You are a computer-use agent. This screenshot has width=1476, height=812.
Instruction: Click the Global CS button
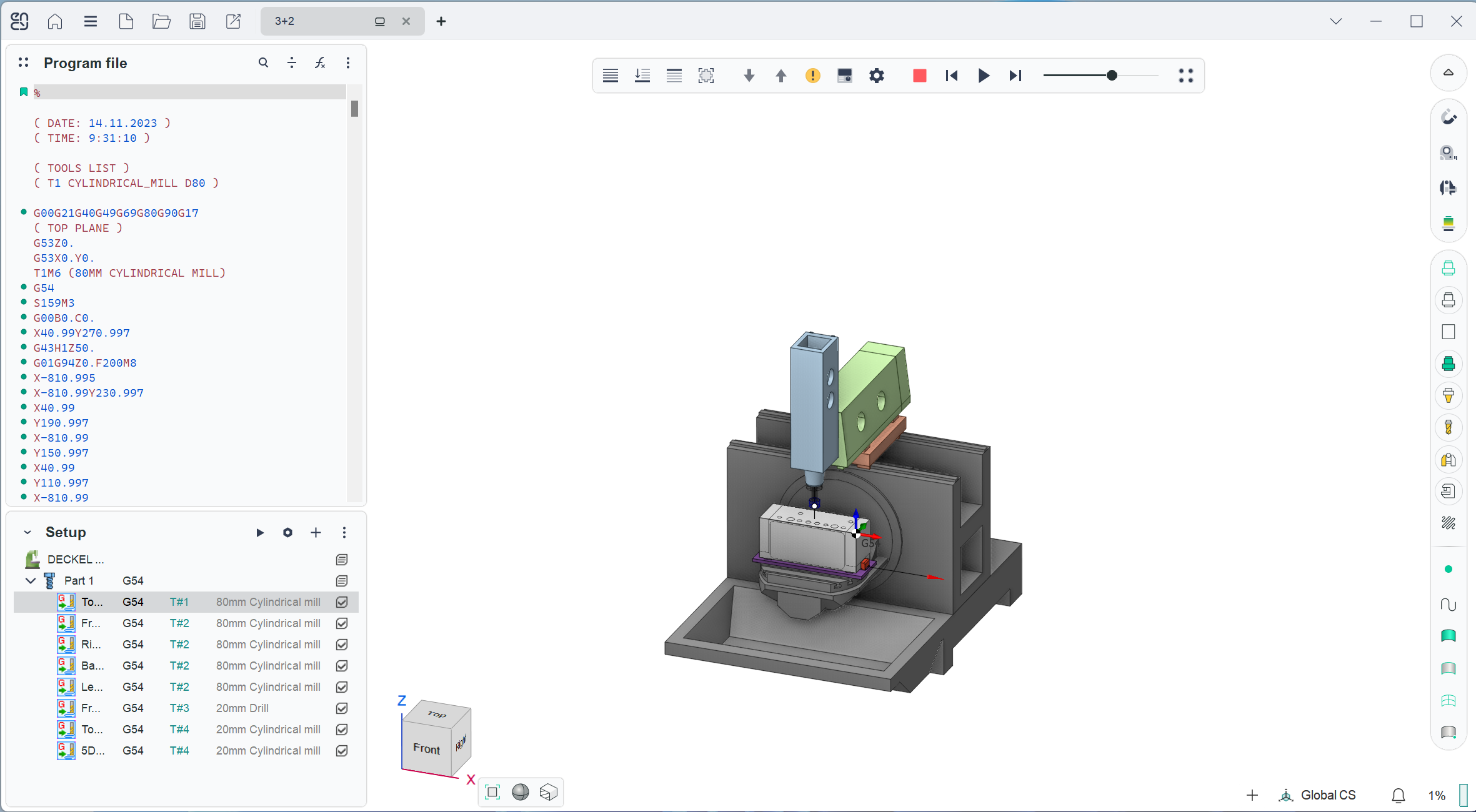1319,795
